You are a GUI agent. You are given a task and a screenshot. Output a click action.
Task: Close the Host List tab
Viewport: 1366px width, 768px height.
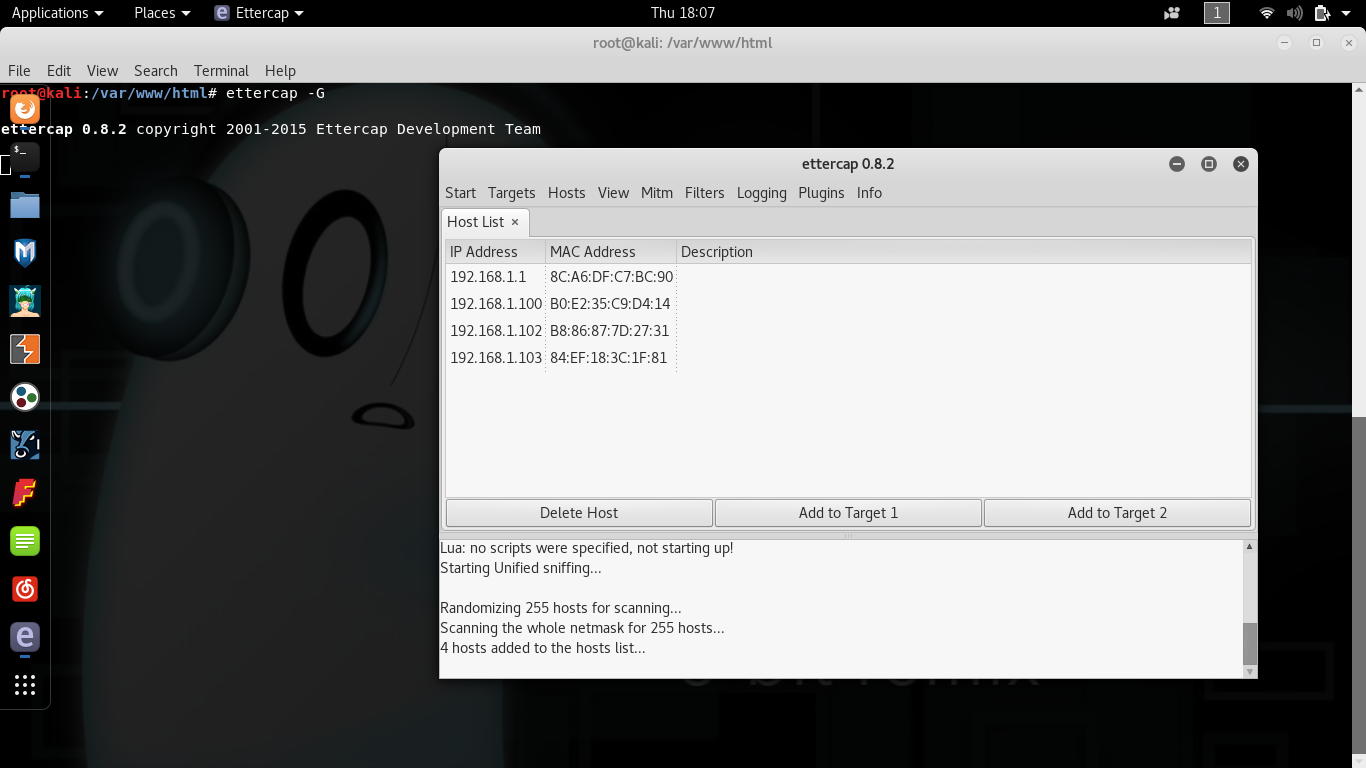coord(515,222)
